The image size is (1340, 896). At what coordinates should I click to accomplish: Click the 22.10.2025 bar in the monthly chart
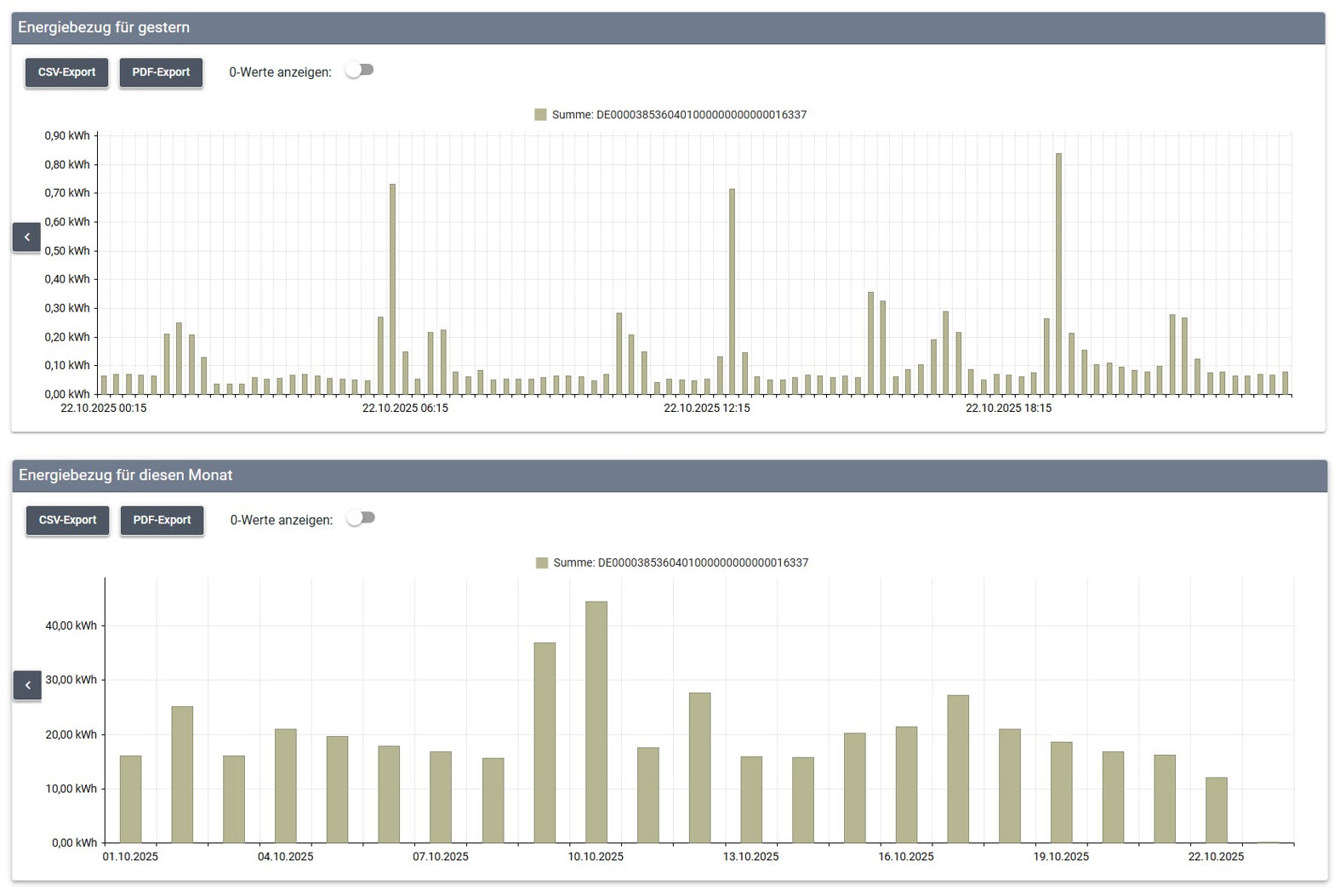(1217, 809)
